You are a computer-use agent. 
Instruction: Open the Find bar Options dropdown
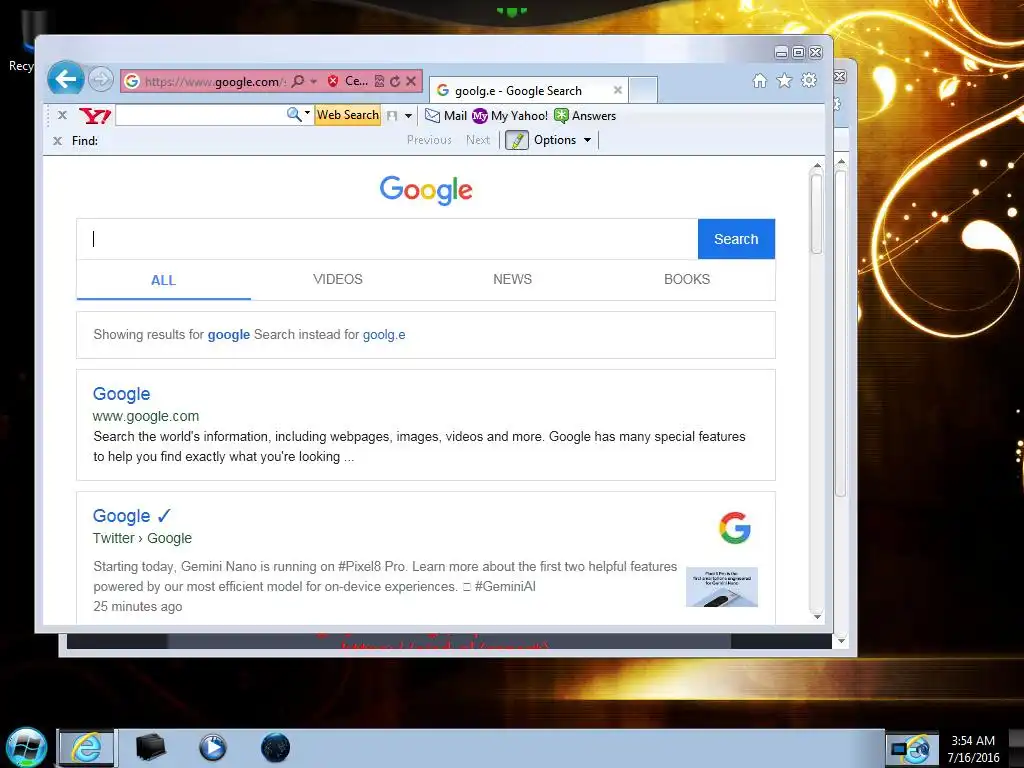pos(563,140)
